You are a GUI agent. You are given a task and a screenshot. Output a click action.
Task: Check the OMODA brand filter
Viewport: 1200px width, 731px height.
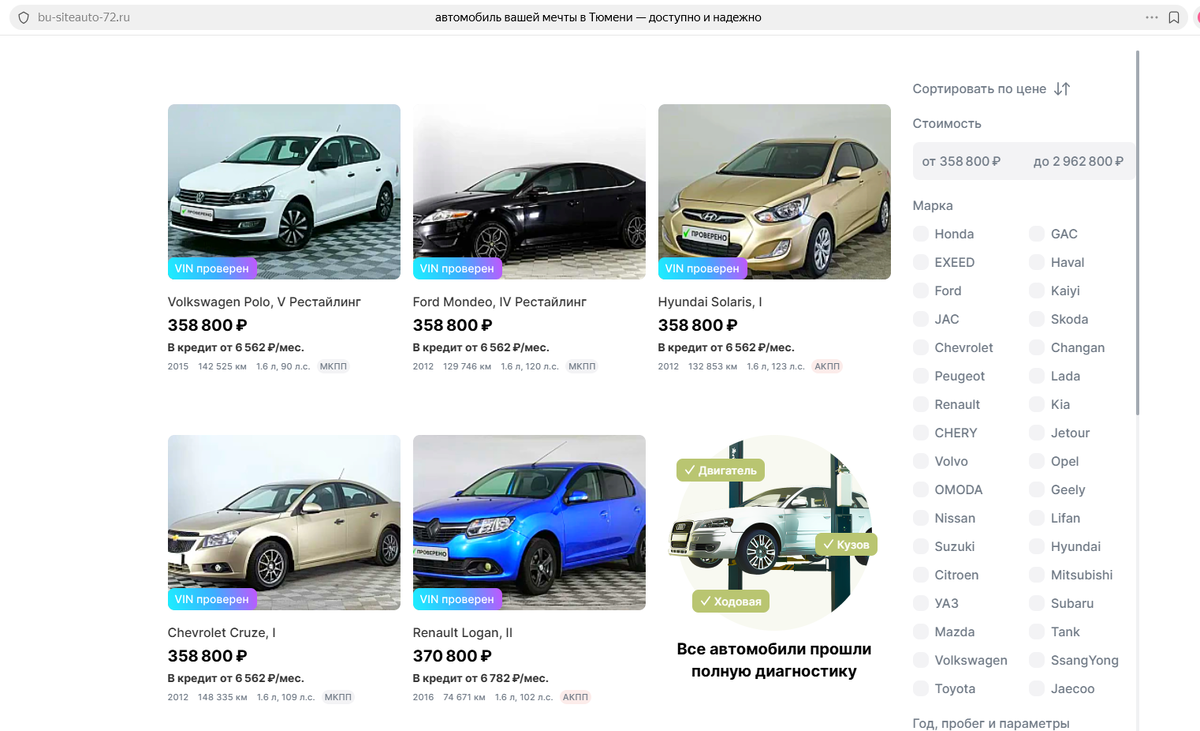[x=920, y=490]
